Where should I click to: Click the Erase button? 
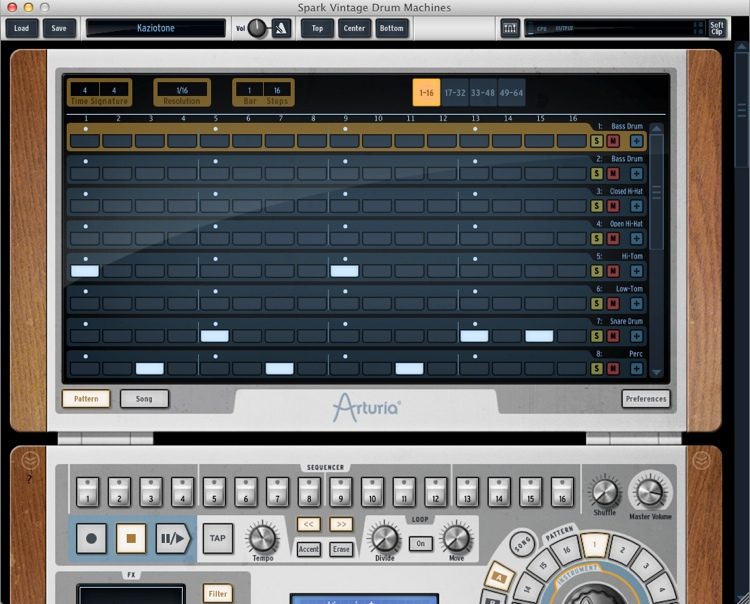click(341, 549)
